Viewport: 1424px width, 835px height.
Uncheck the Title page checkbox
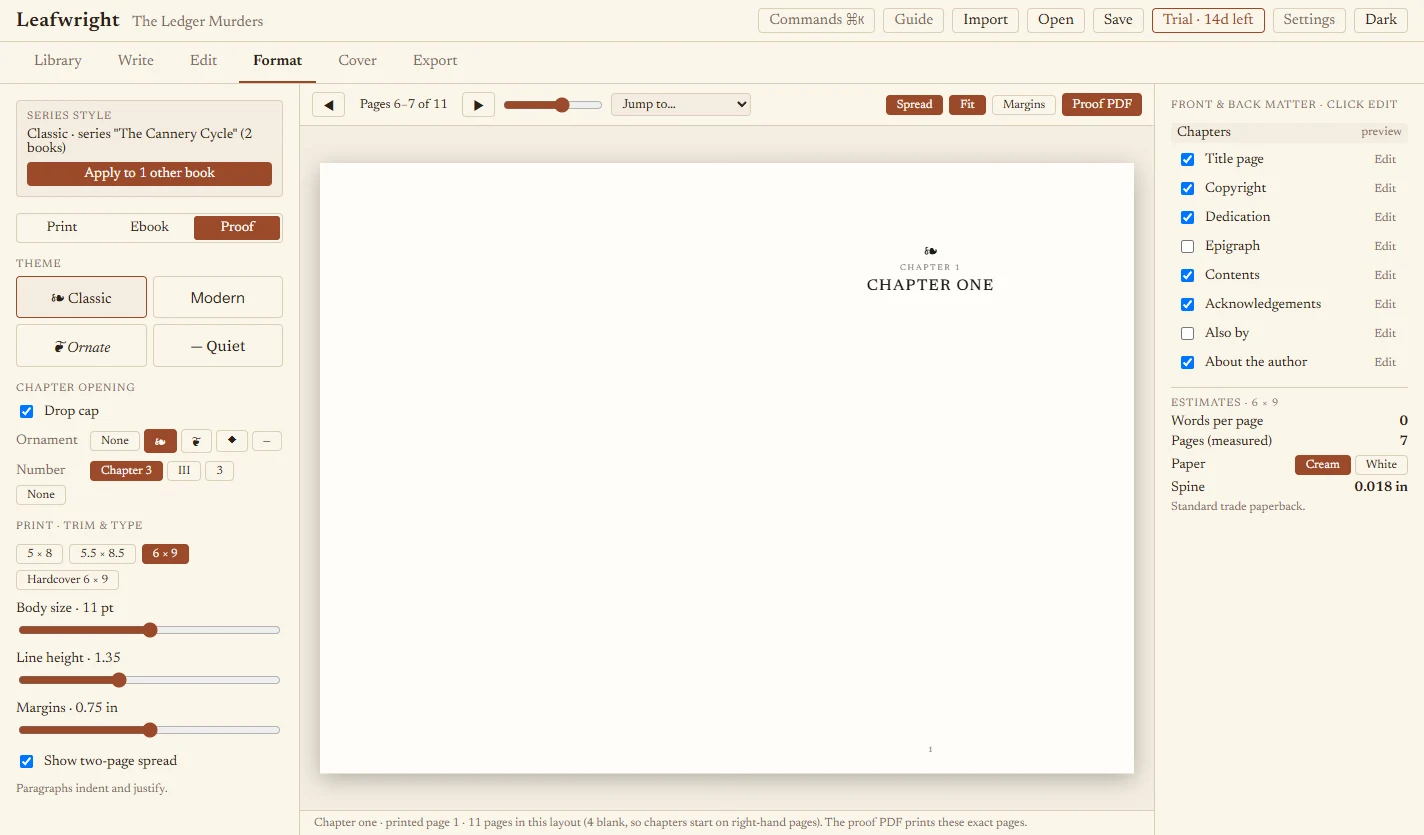[x=1188, y=159]
